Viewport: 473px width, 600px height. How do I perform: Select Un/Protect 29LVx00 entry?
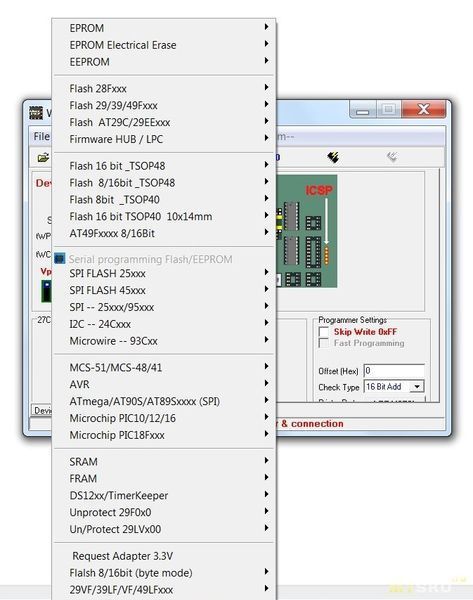164,529
